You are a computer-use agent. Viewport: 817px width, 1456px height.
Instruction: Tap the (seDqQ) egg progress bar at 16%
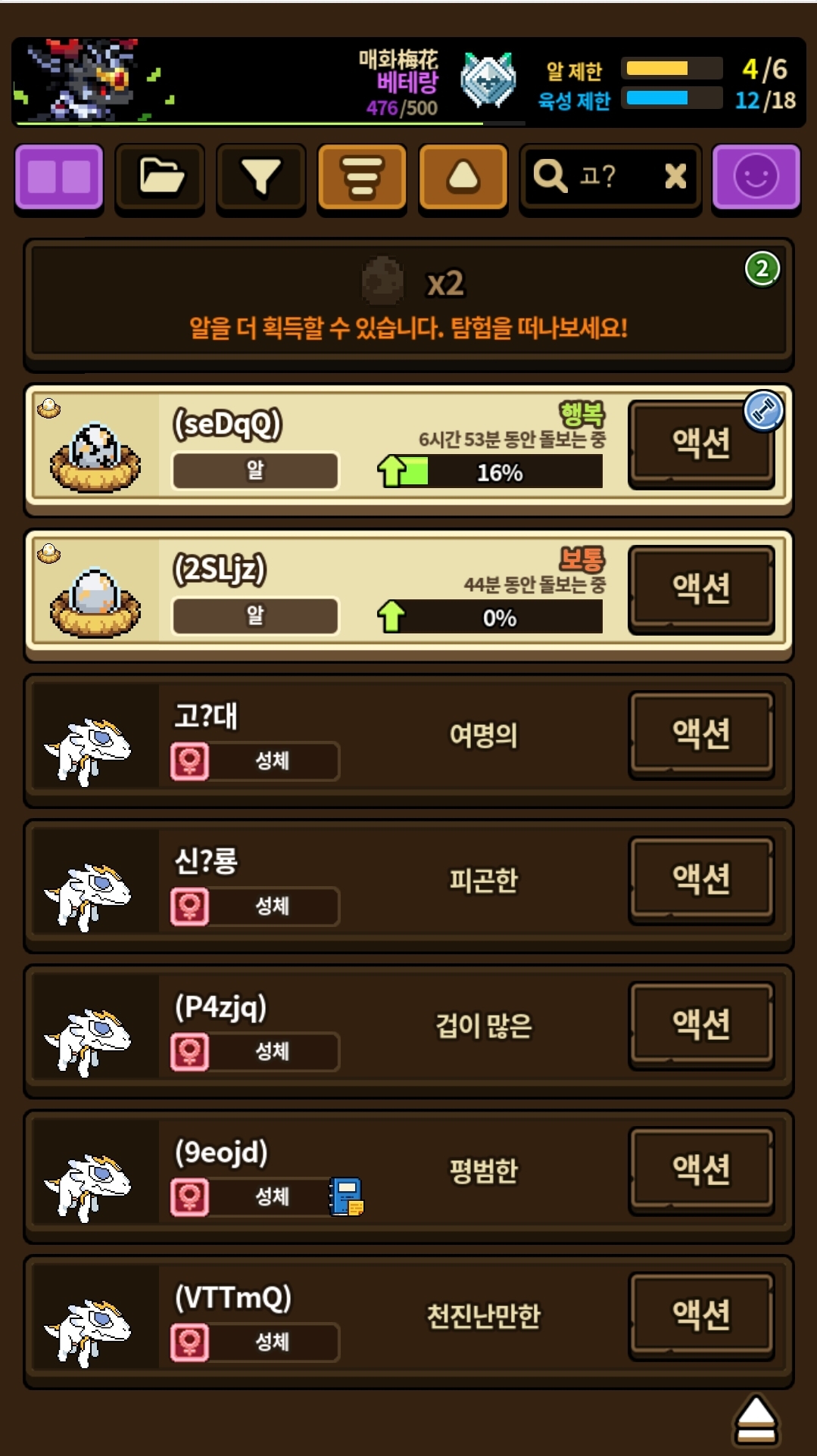(x=491, y=472)
